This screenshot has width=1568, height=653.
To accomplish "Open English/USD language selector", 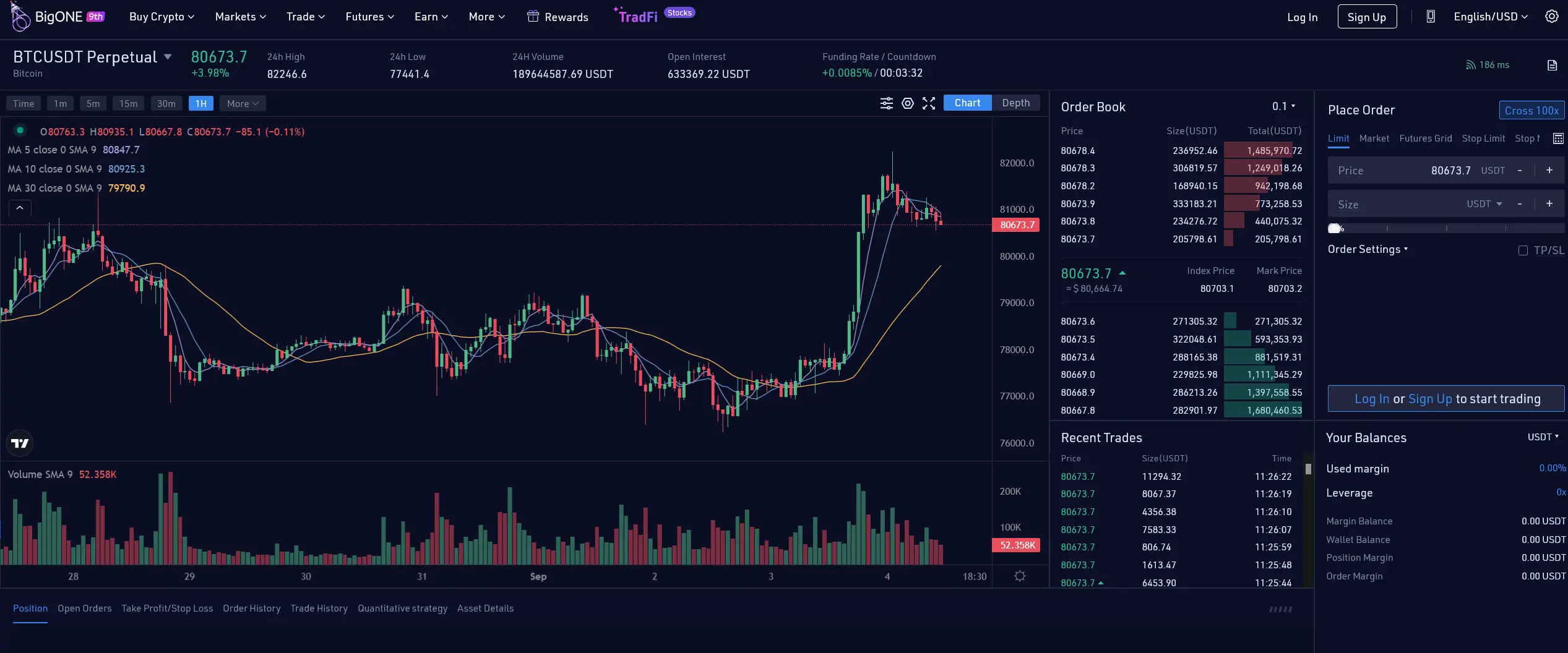I will (1490, 17).
